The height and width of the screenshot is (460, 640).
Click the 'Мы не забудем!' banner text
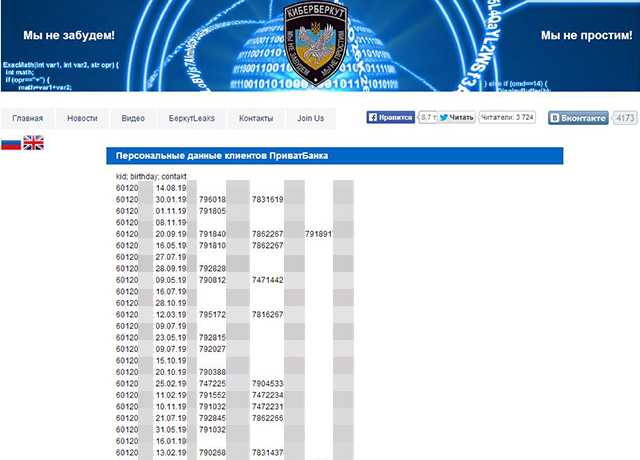click(58, 35)
